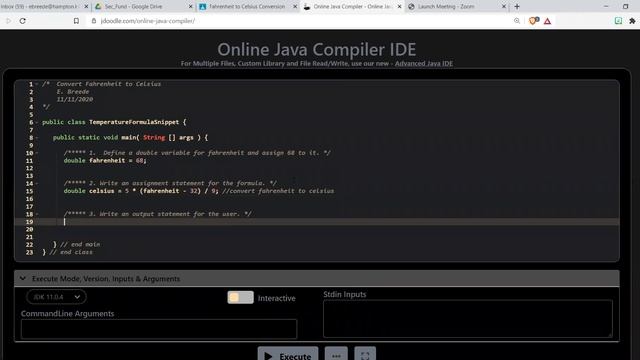Open the JDK 11.0.4 version dropdown
The image size is (640, 360).
point(56,297)
